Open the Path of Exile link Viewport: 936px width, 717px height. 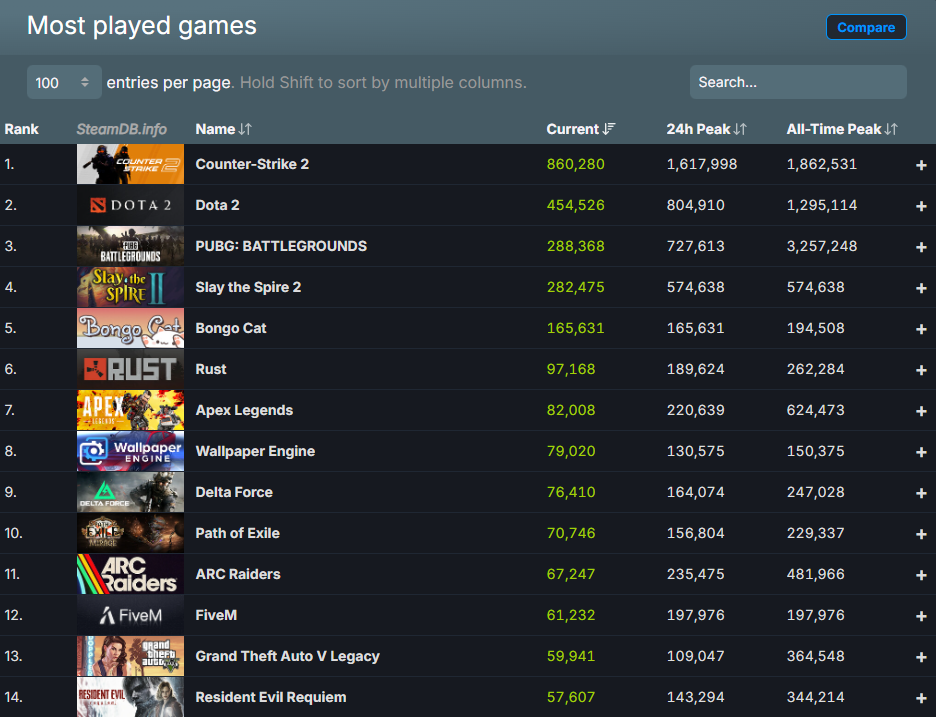(x=237, y=533)
